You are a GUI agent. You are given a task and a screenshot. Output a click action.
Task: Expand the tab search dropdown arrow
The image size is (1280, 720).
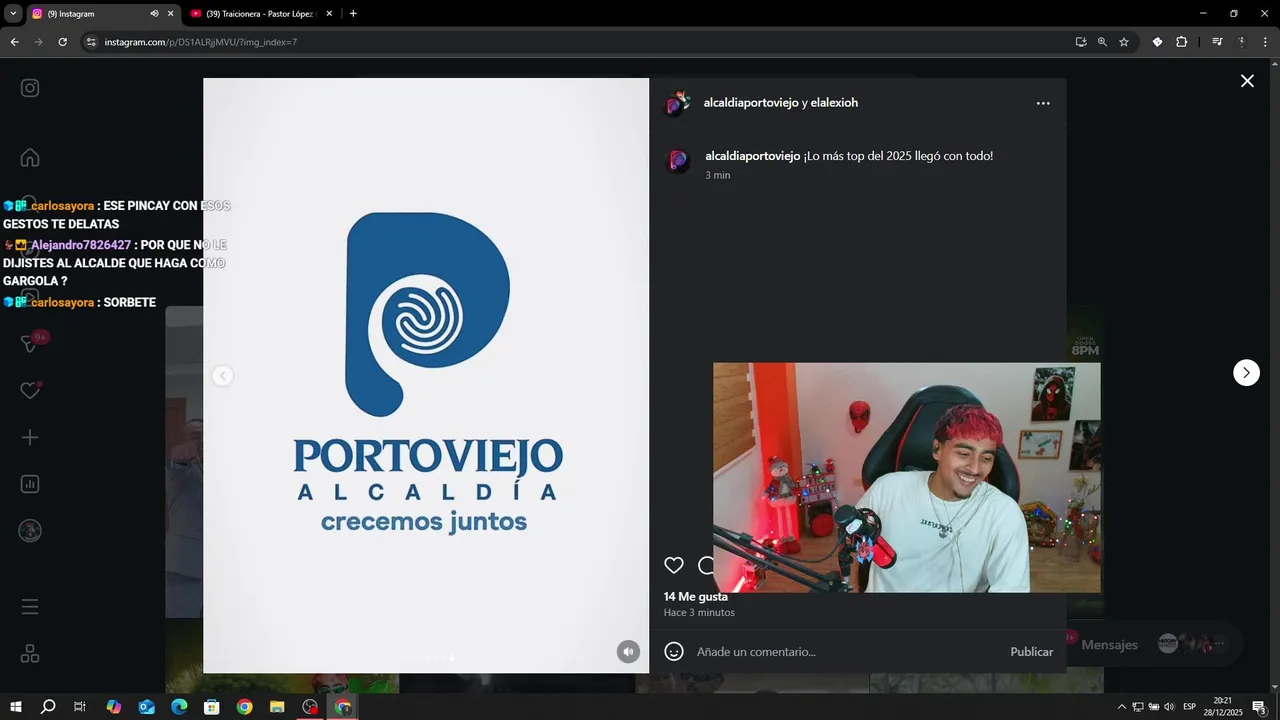(x=13, y=14)
